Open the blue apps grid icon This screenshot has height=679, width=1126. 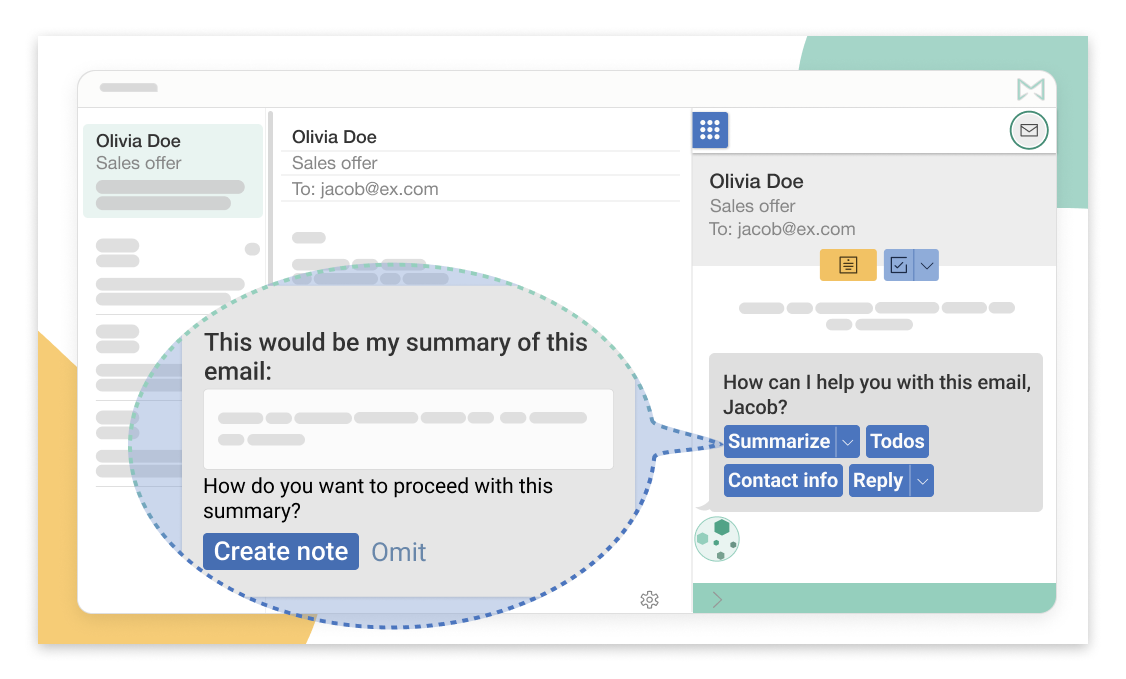point(710,130)
